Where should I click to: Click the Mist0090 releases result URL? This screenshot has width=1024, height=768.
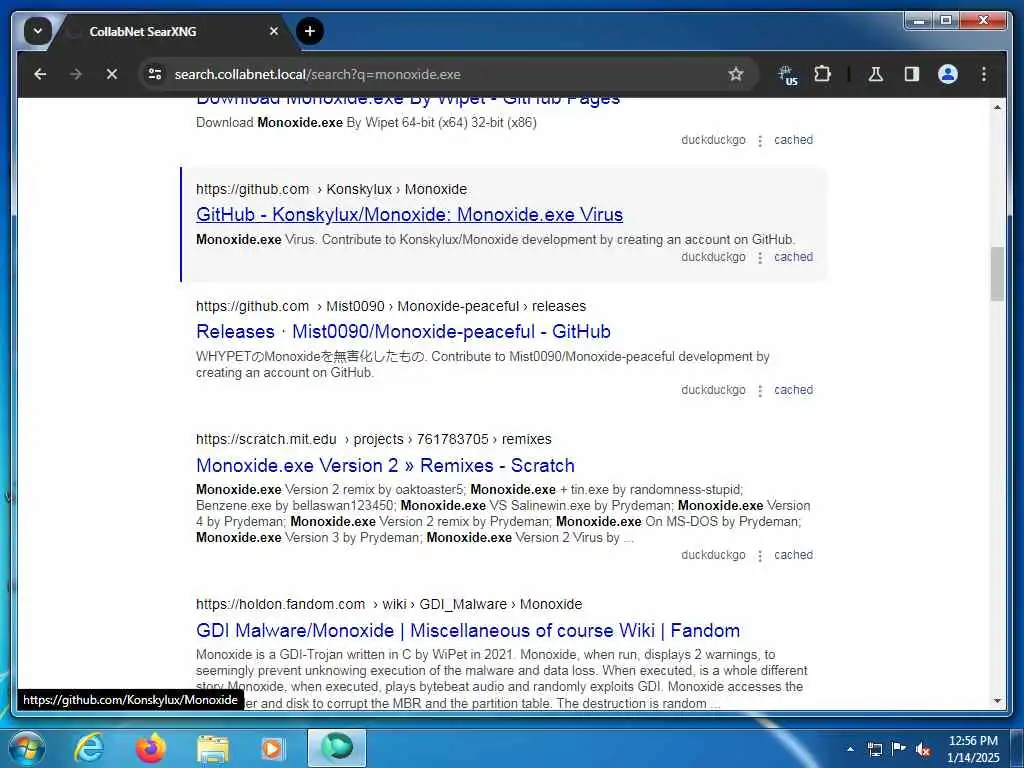391,306
